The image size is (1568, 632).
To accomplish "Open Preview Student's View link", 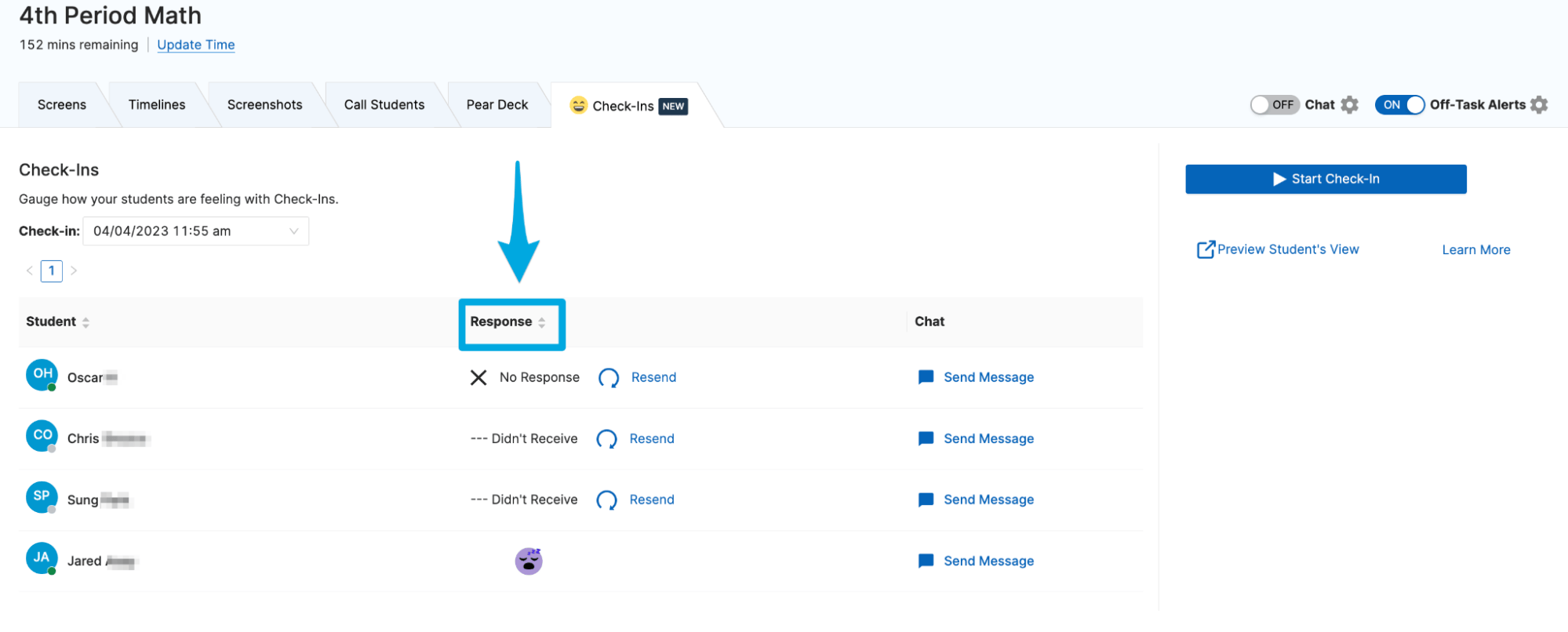I will coord(1288,249).
